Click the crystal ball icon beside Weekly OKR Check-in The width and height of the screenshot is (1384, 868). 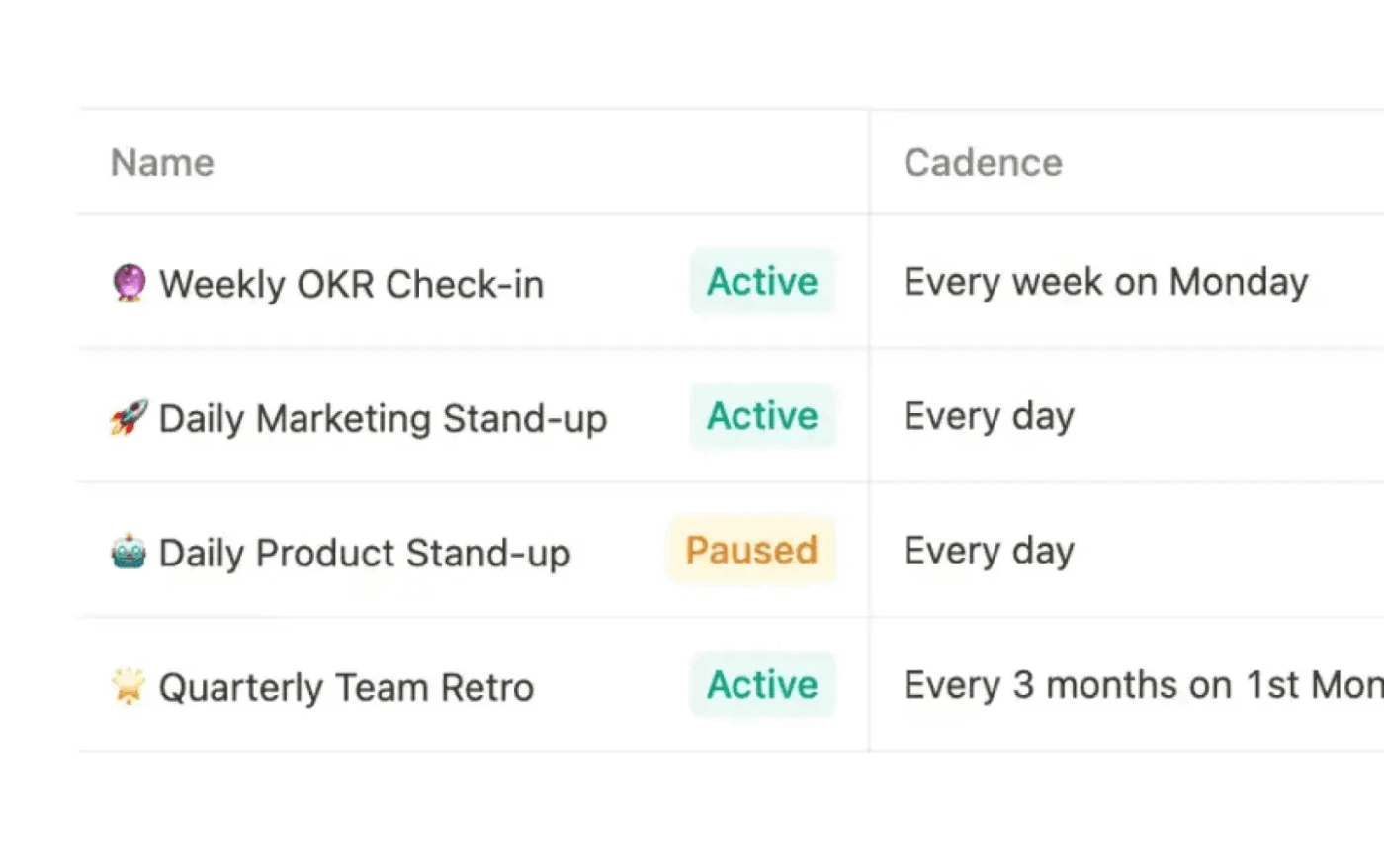[x=131, y=284]
